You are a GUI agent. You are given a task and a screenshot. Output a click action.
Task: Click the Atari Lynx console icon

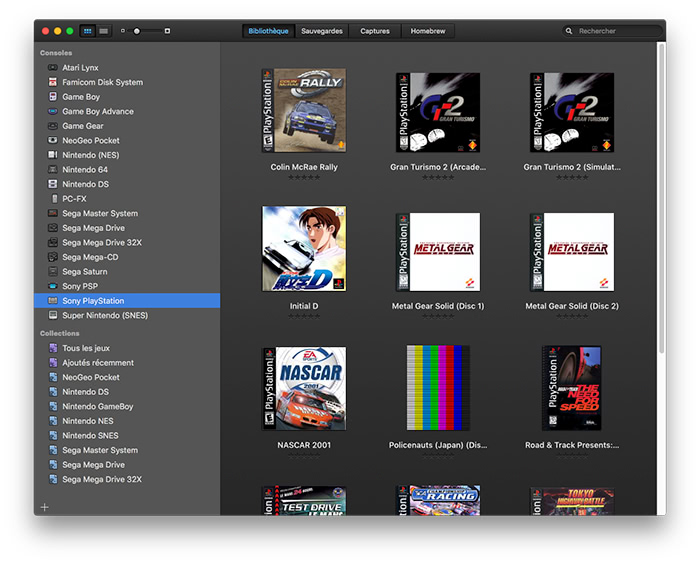click(x=53, y=67)
